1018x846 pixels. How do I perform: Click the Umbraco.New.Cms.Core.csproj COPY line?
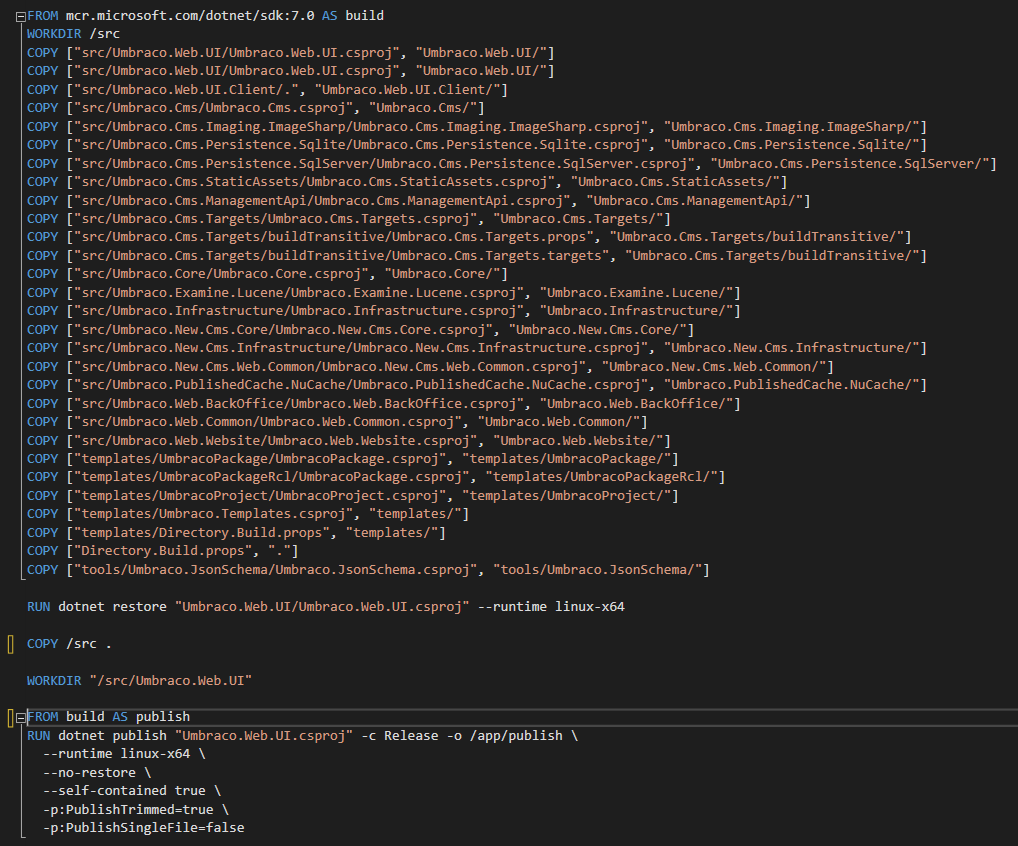click(x=361, y=330)
